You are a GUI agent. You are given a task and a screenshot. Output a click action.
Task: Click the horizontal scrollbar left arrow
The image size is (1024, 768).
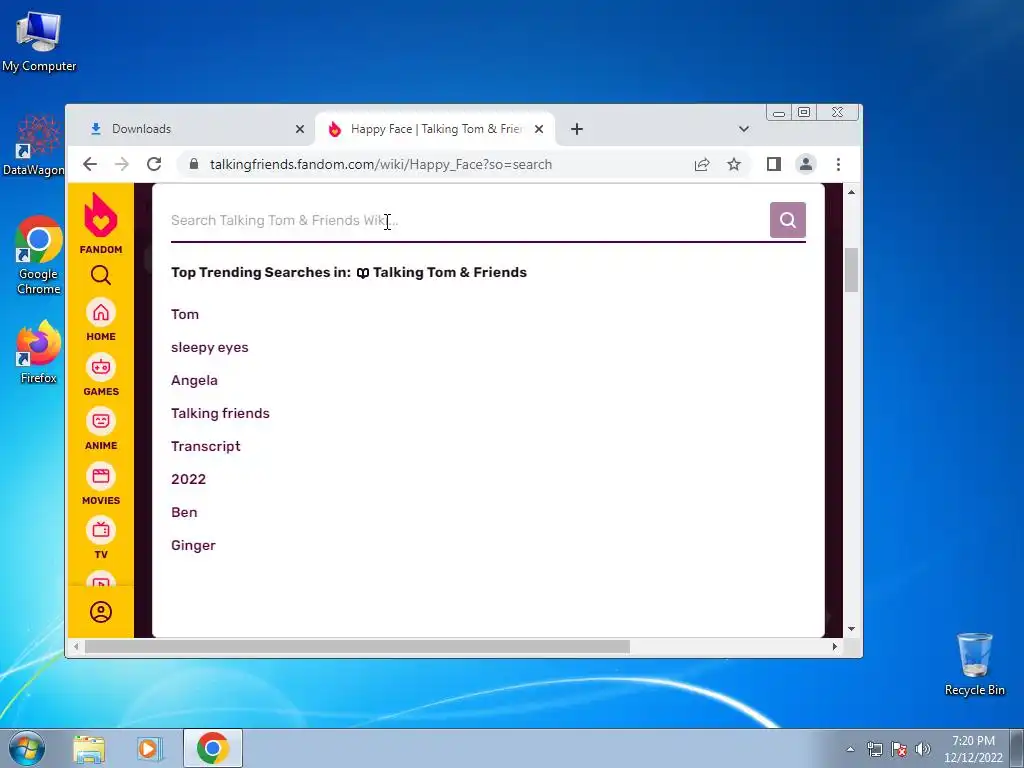pyautogui.click(x=76, y=647)
